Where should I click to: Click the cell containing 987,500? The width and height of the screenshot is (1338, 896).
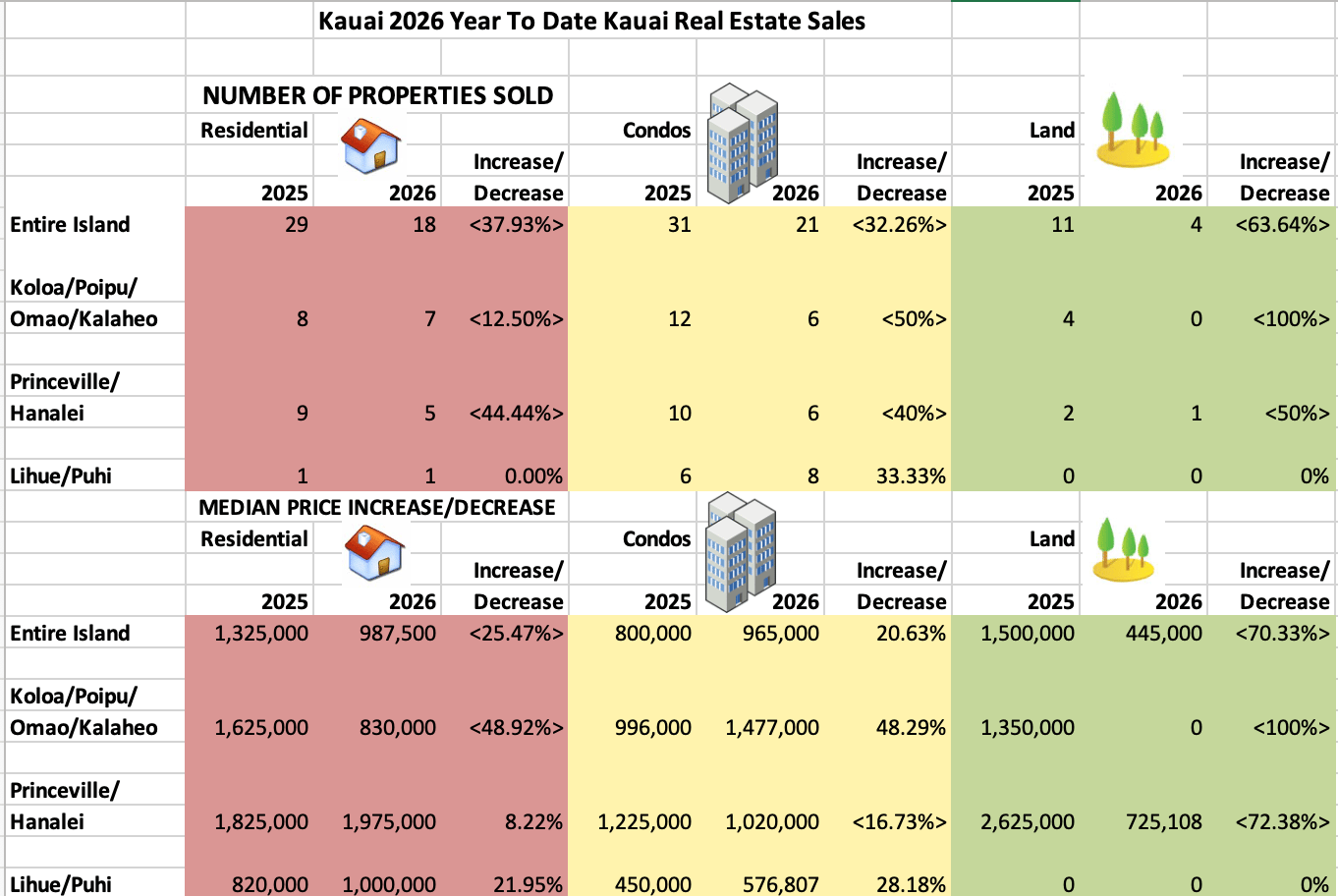397,634
